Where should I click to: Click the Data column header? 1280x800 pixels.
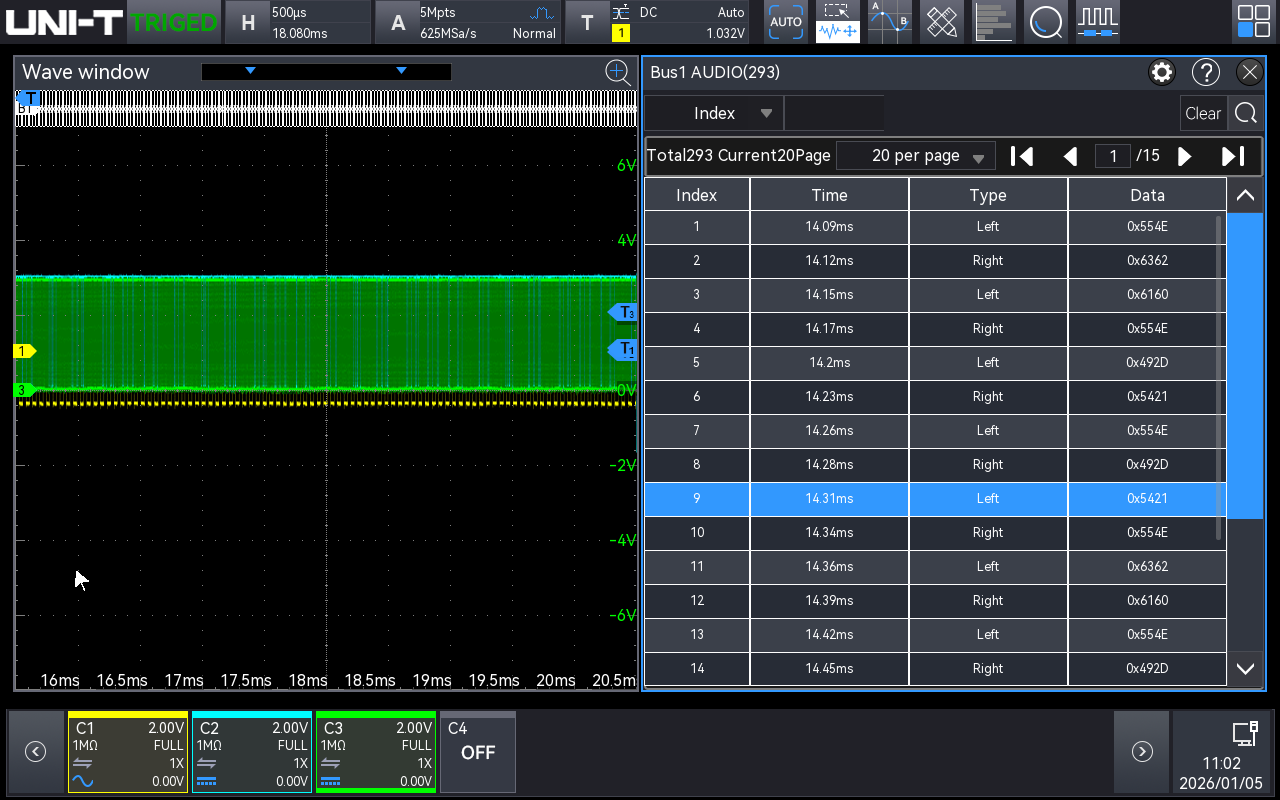(x=1147, y=195)
